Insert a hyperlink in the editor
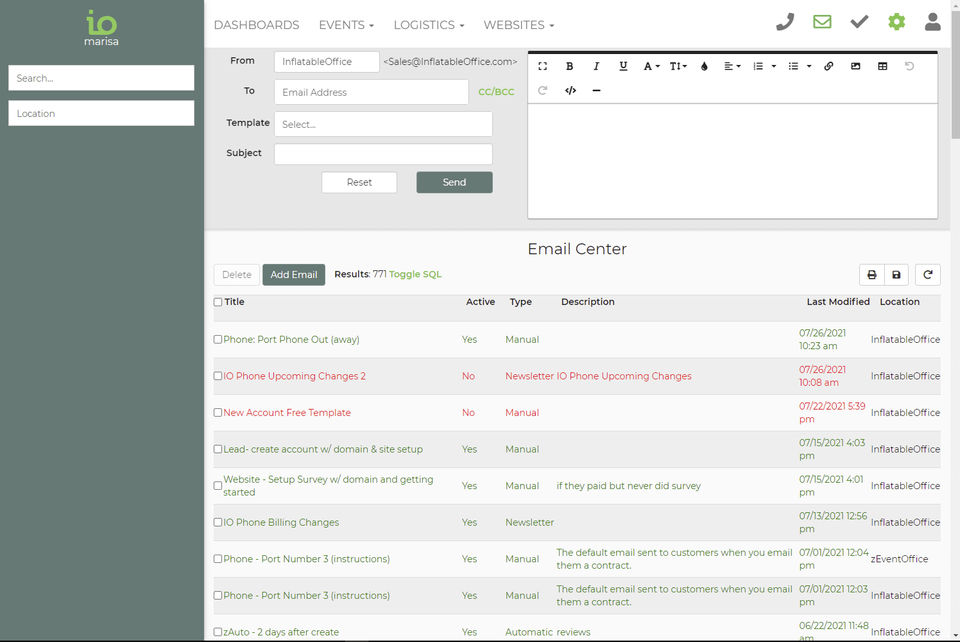This screenshot has width=960, height=642. (x=828, y=66)
